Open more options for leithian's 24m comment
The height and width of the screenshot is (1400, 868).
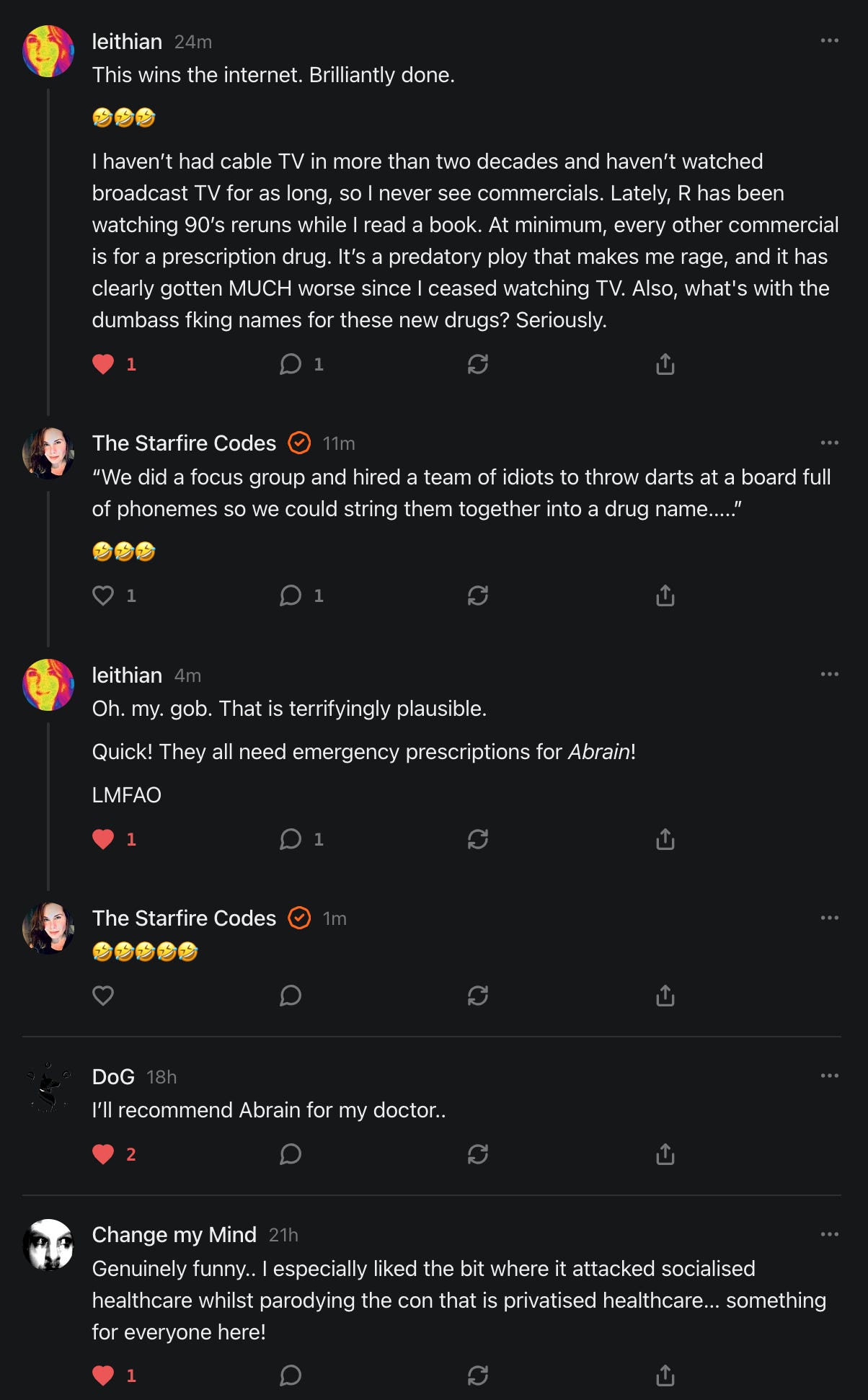point(830,40)
